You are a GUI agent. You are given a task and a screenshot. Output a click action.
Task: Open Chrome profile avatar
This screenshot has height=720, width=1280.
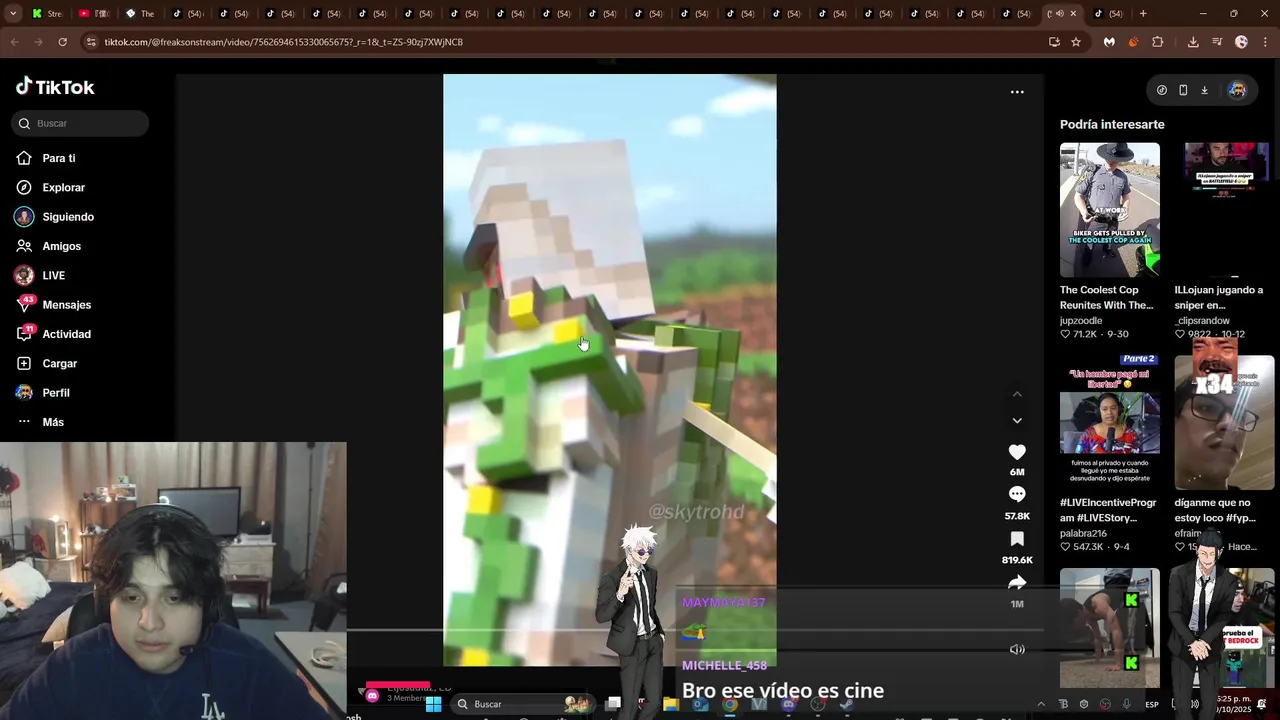pos(1241,42)
